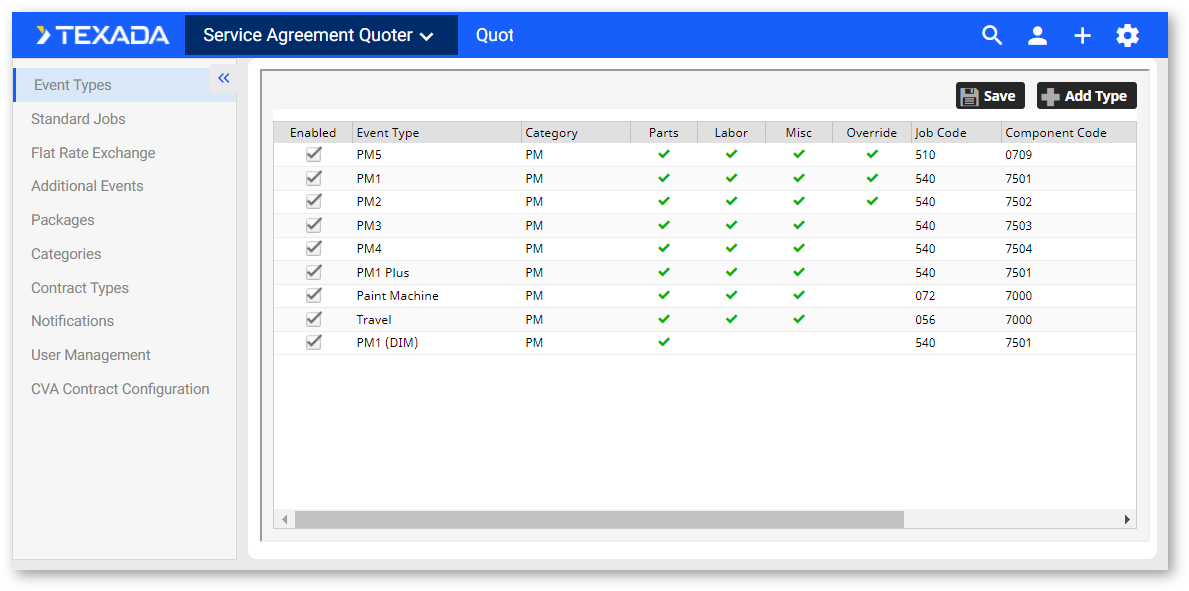Open the user profile icon

tap(1037, 35)
